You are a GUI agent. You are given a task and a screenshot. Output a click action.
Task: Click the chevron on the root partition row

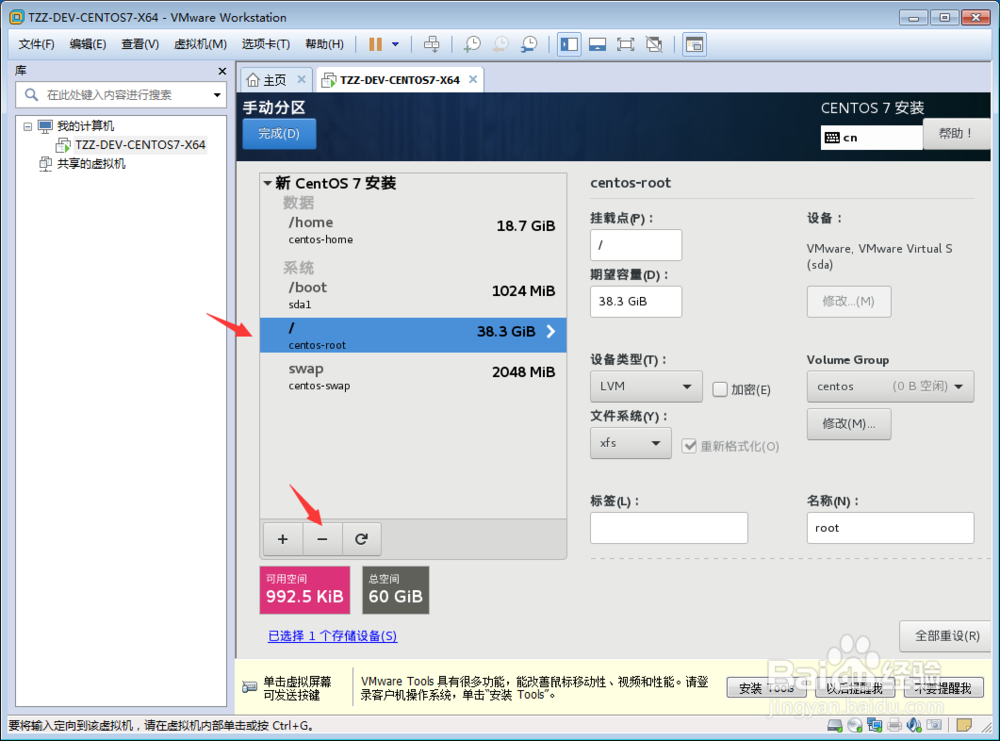(x=551, y=332)
